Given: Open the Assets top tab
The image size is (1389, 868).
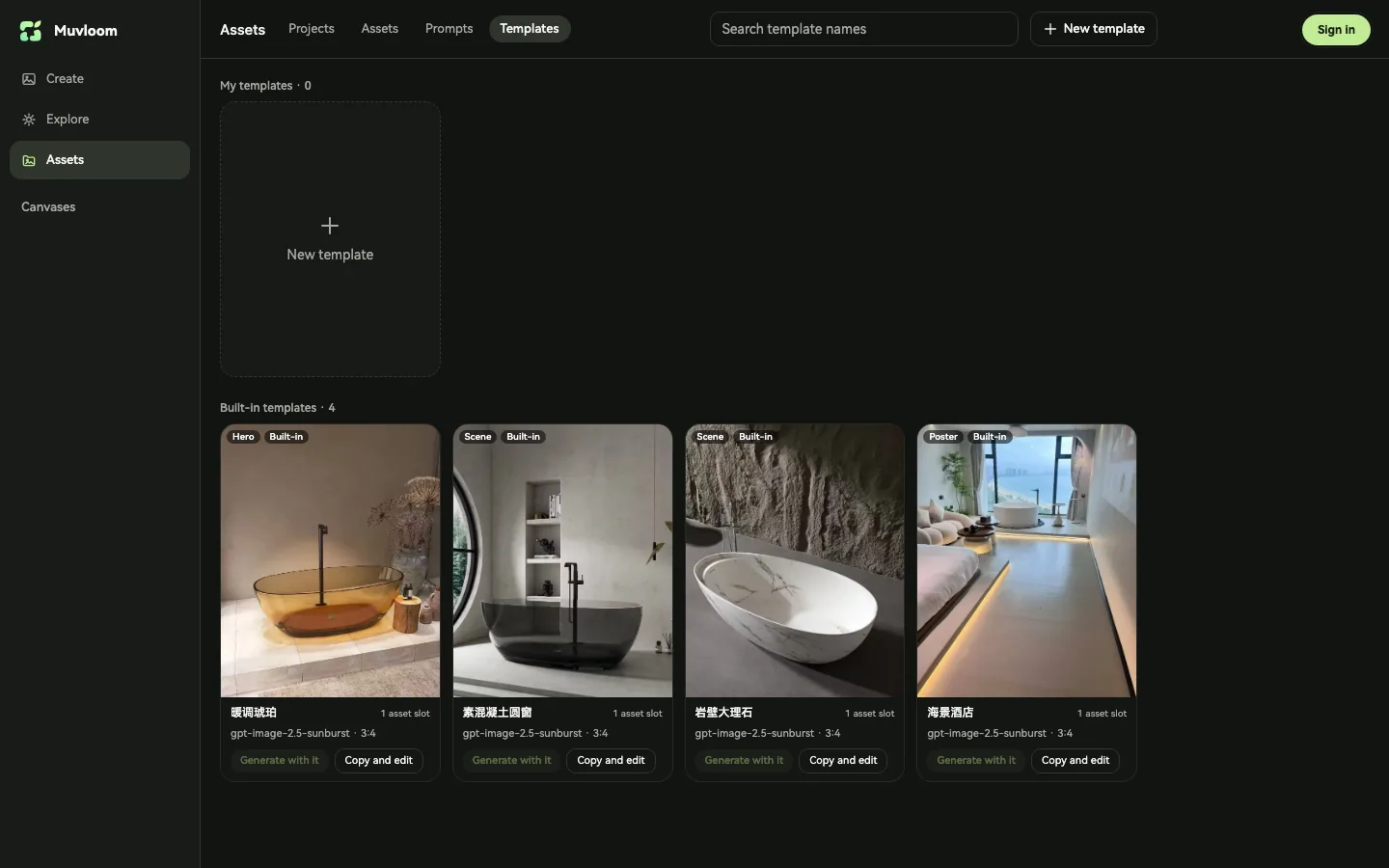Looking at the screenshot, I should [380, 29].
